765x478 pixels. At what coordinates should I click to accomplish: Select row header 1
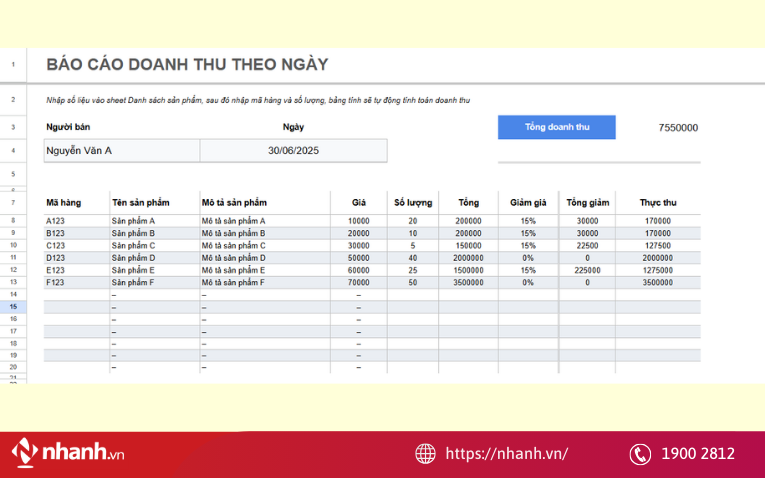[13, 64]
